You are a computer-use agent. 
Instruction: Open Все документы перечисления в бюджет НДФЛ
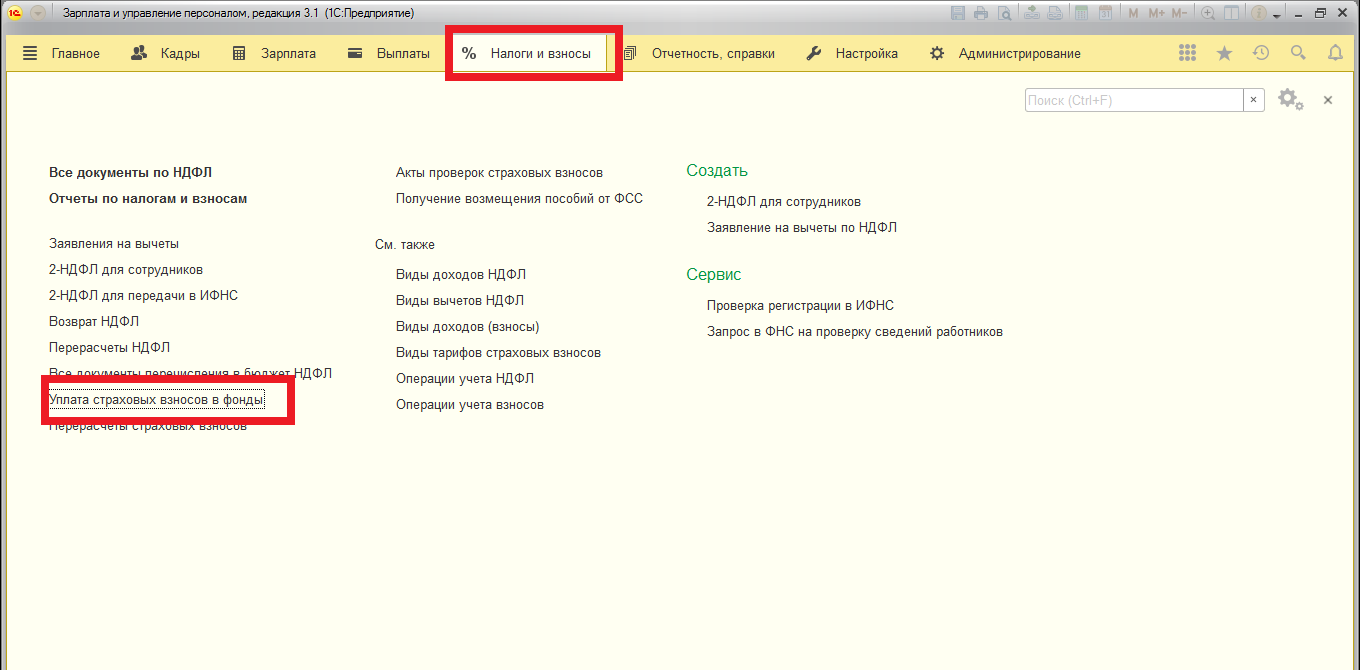(190, 373)
